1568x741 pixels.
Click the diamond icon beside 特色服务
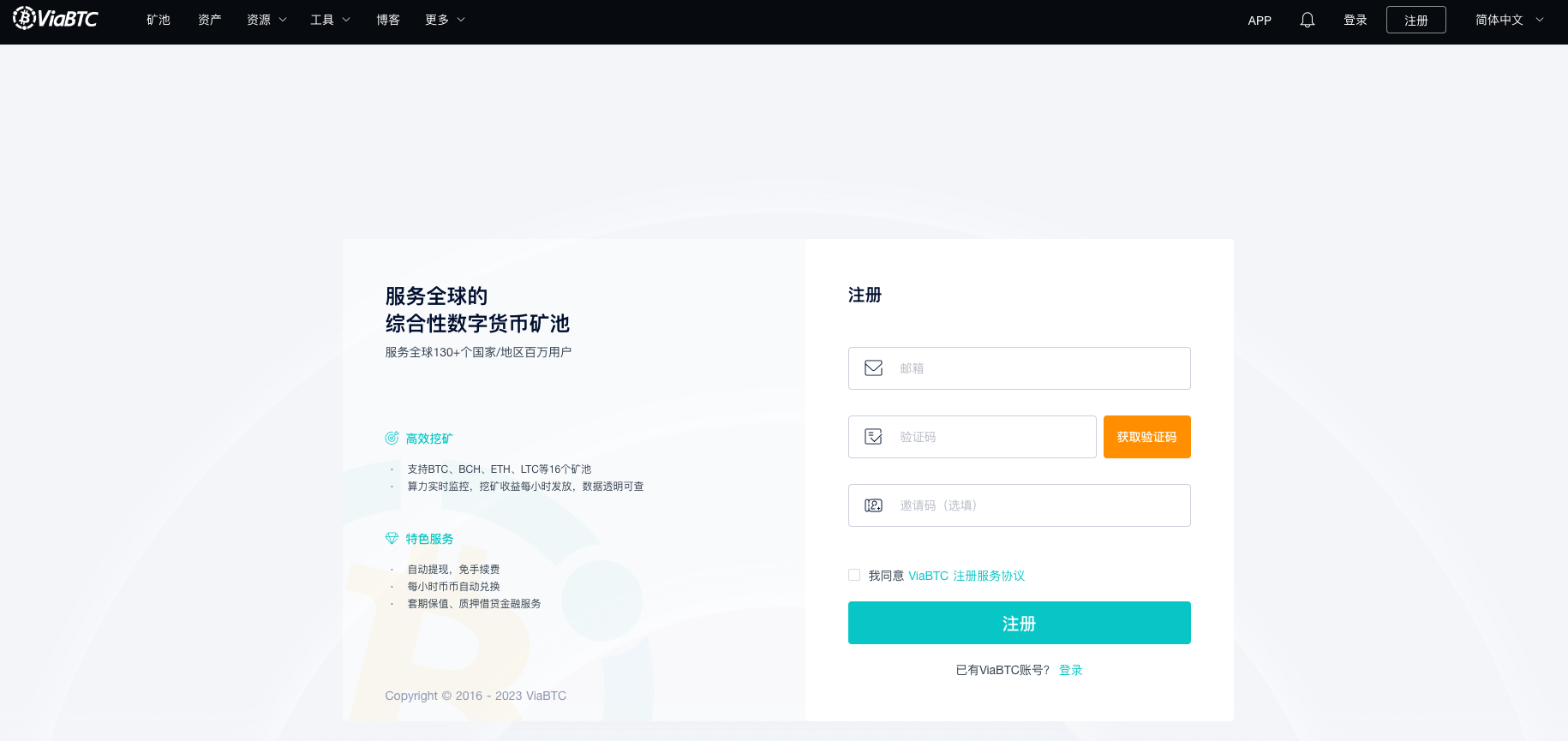point(392,538)
